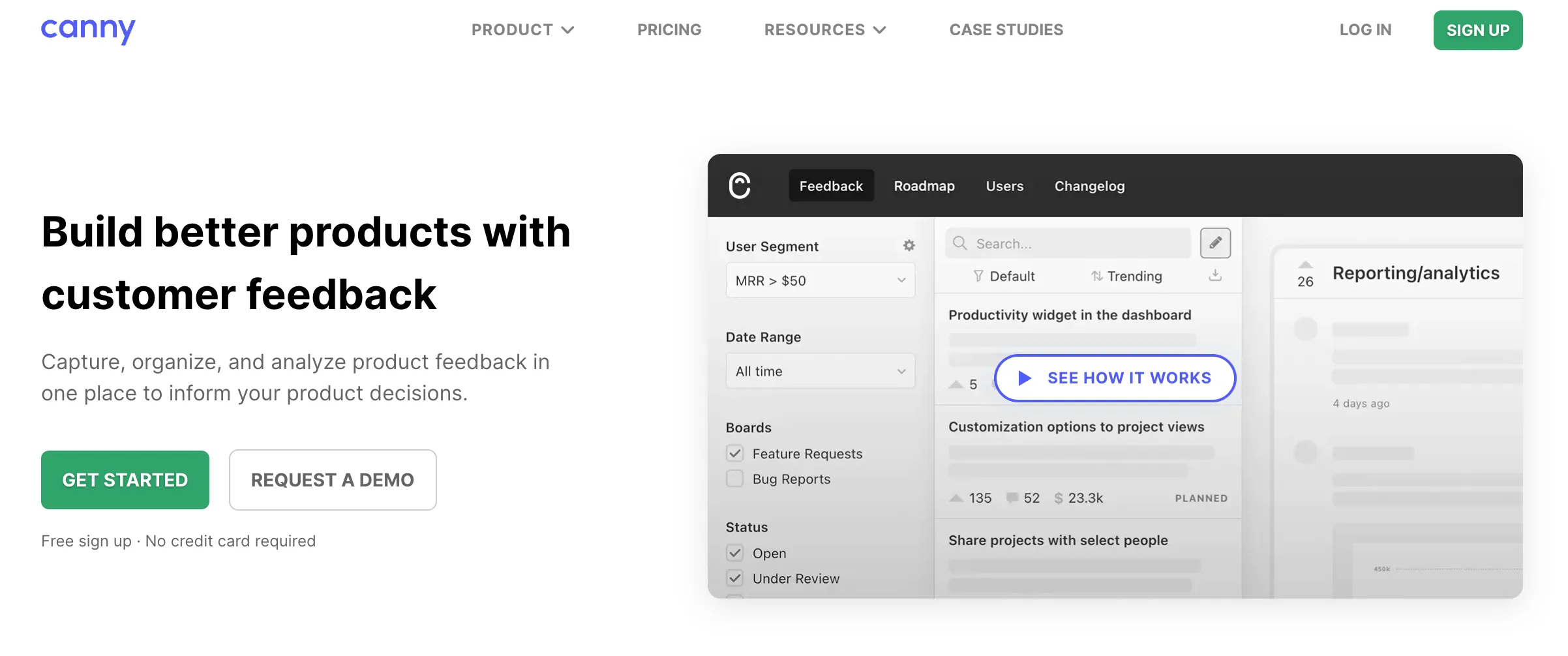
Task: Click the dollar icon beside 23.3k
Action: tap(1059, 498)
